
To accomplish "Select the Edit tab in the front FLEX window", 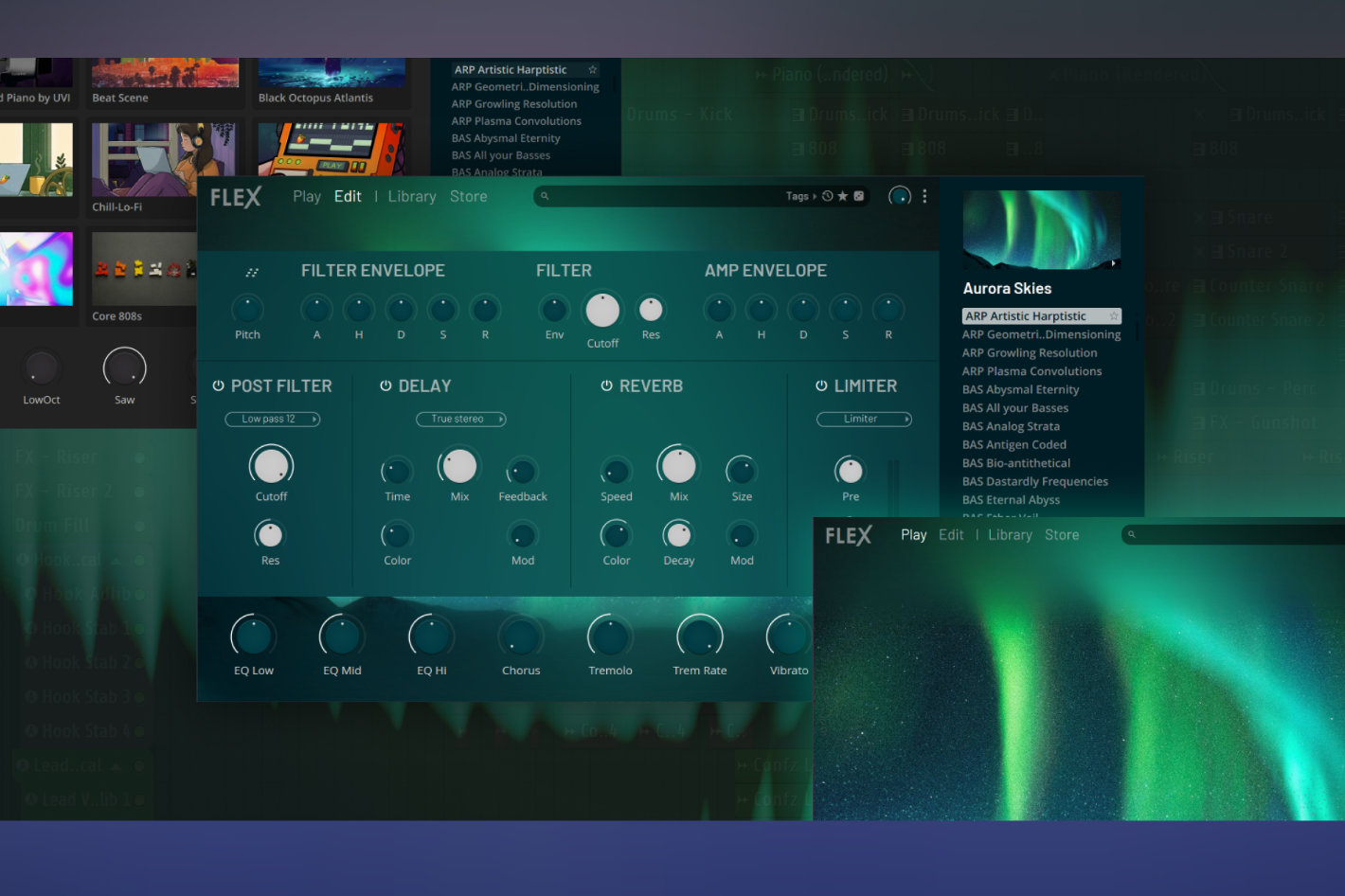I will 348,196.
